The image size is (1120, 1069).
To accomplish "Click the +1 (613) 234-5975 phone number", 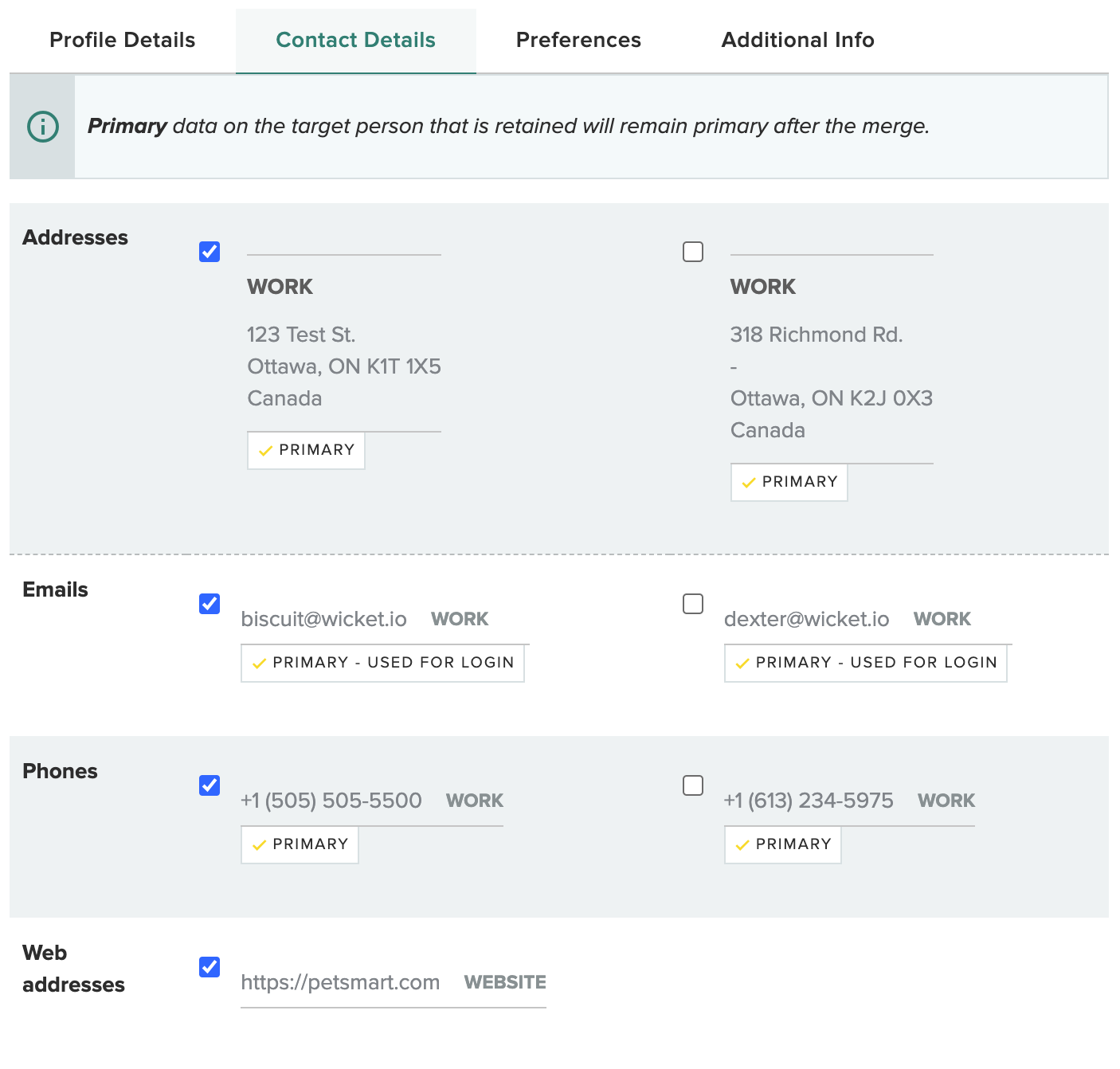I will [x=809, y=801].
